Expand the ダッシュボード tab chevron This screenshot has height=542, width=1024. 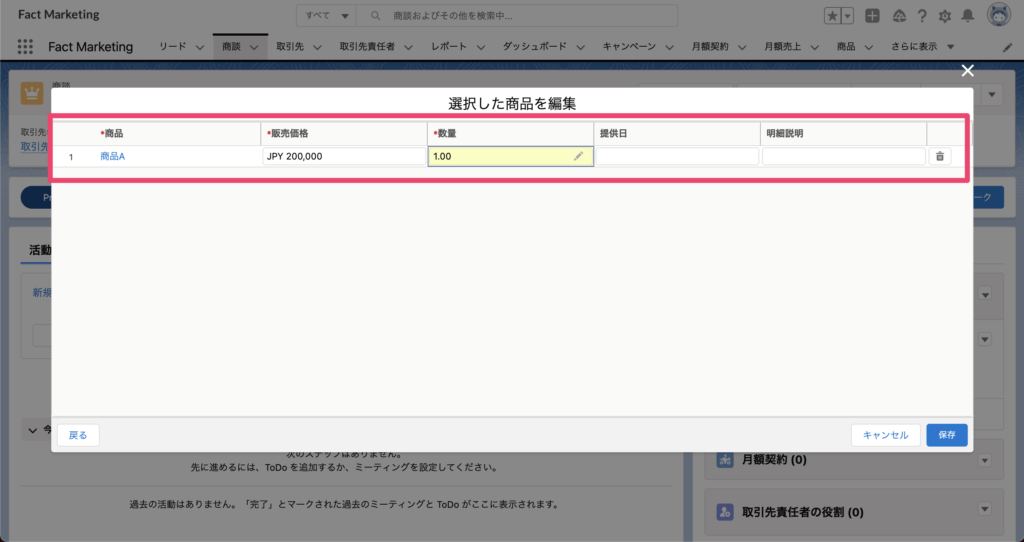coord(580,47)
